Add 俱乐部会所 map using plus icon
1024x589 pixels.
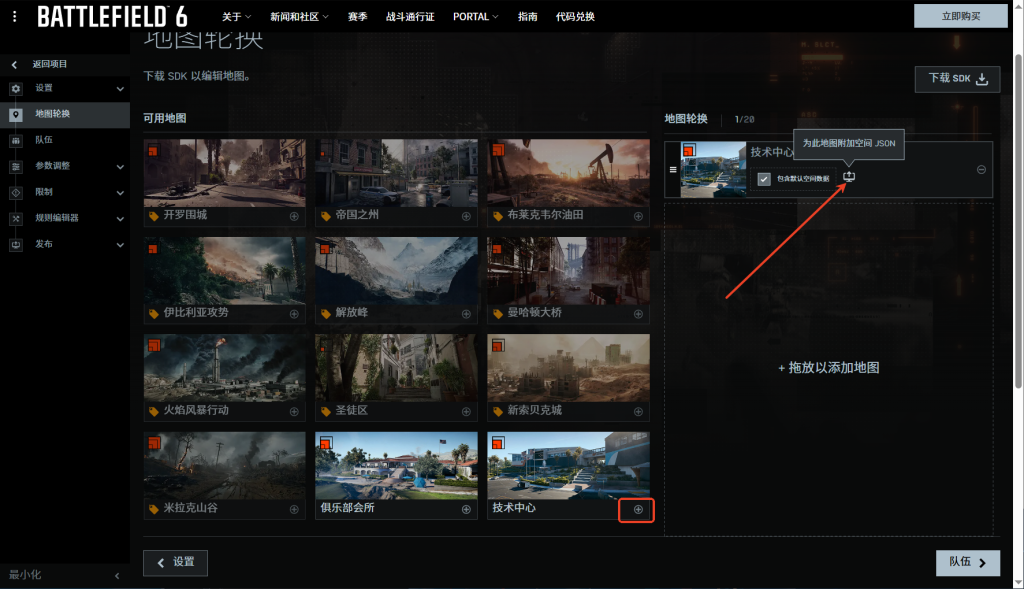pos(466,510)
